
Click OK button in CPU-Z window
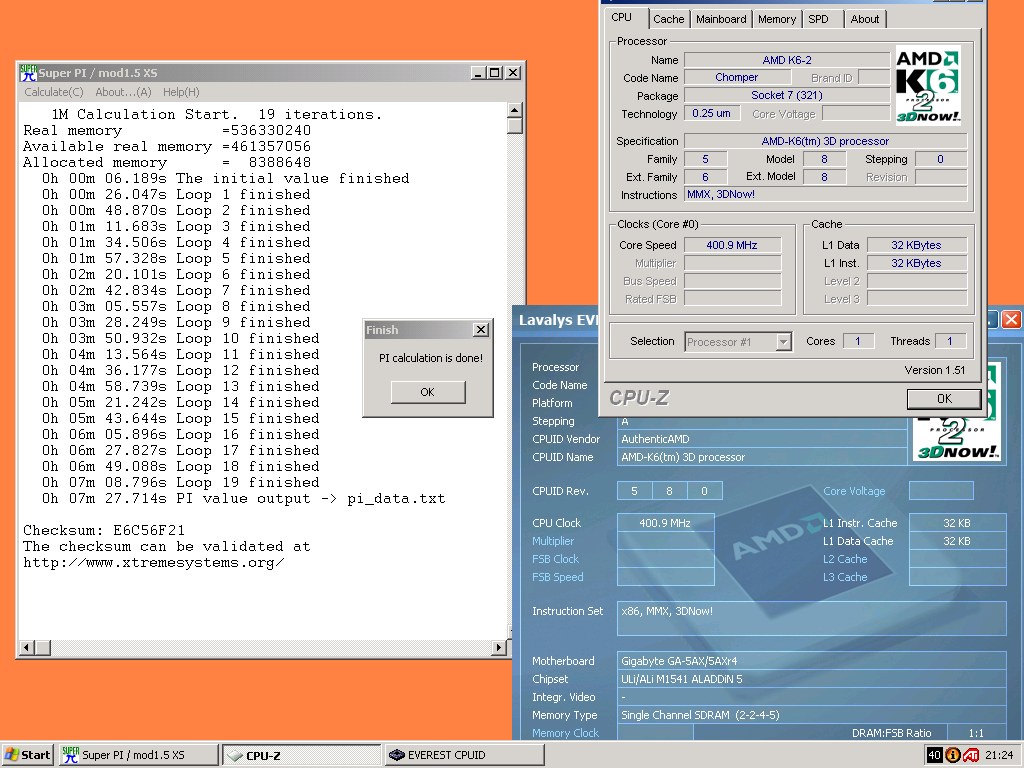[x=944, y=398]
